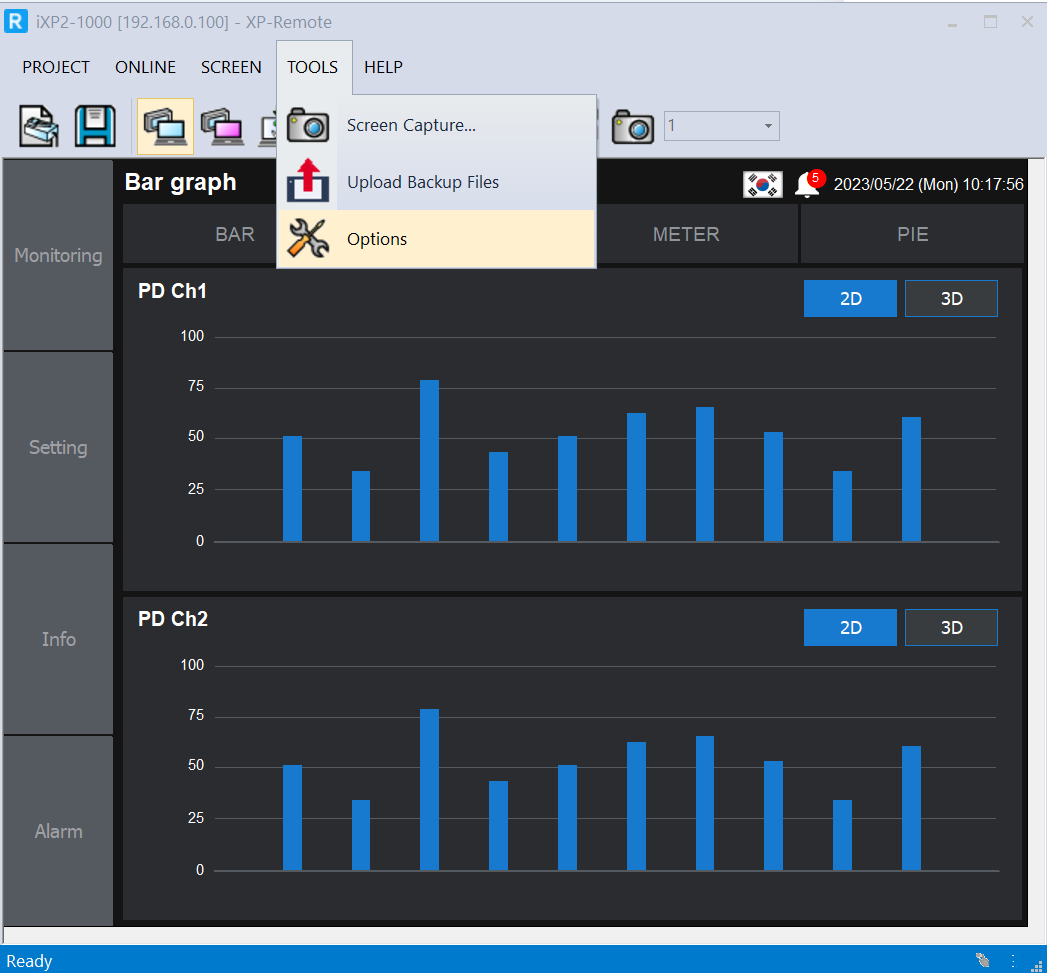Go to the Setting section in the sidebar
The image size is (1047, 973).
coord(58,447)
